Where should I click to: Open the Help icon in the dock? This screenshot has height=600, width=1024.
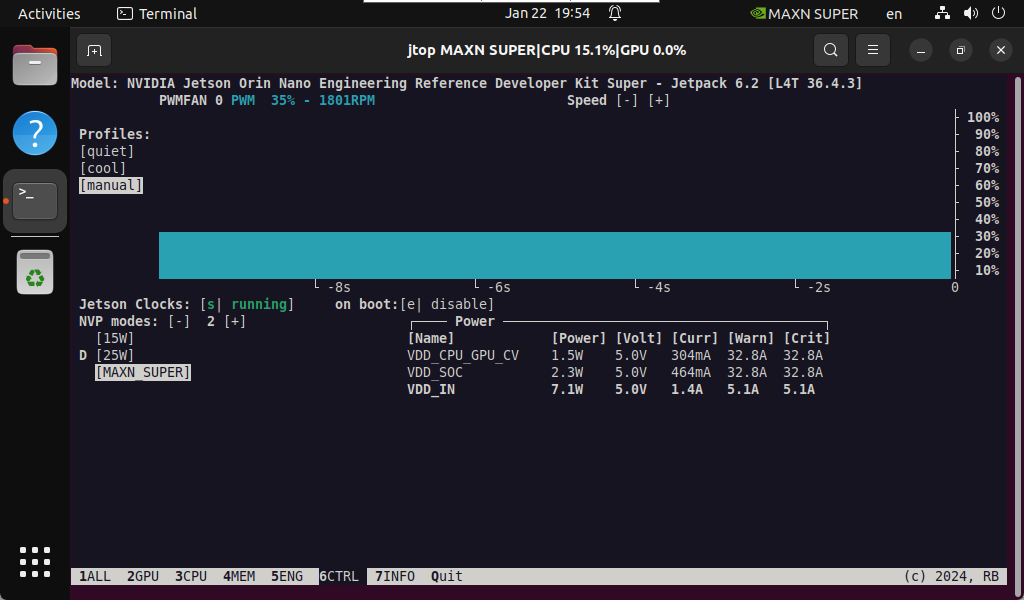35,133
